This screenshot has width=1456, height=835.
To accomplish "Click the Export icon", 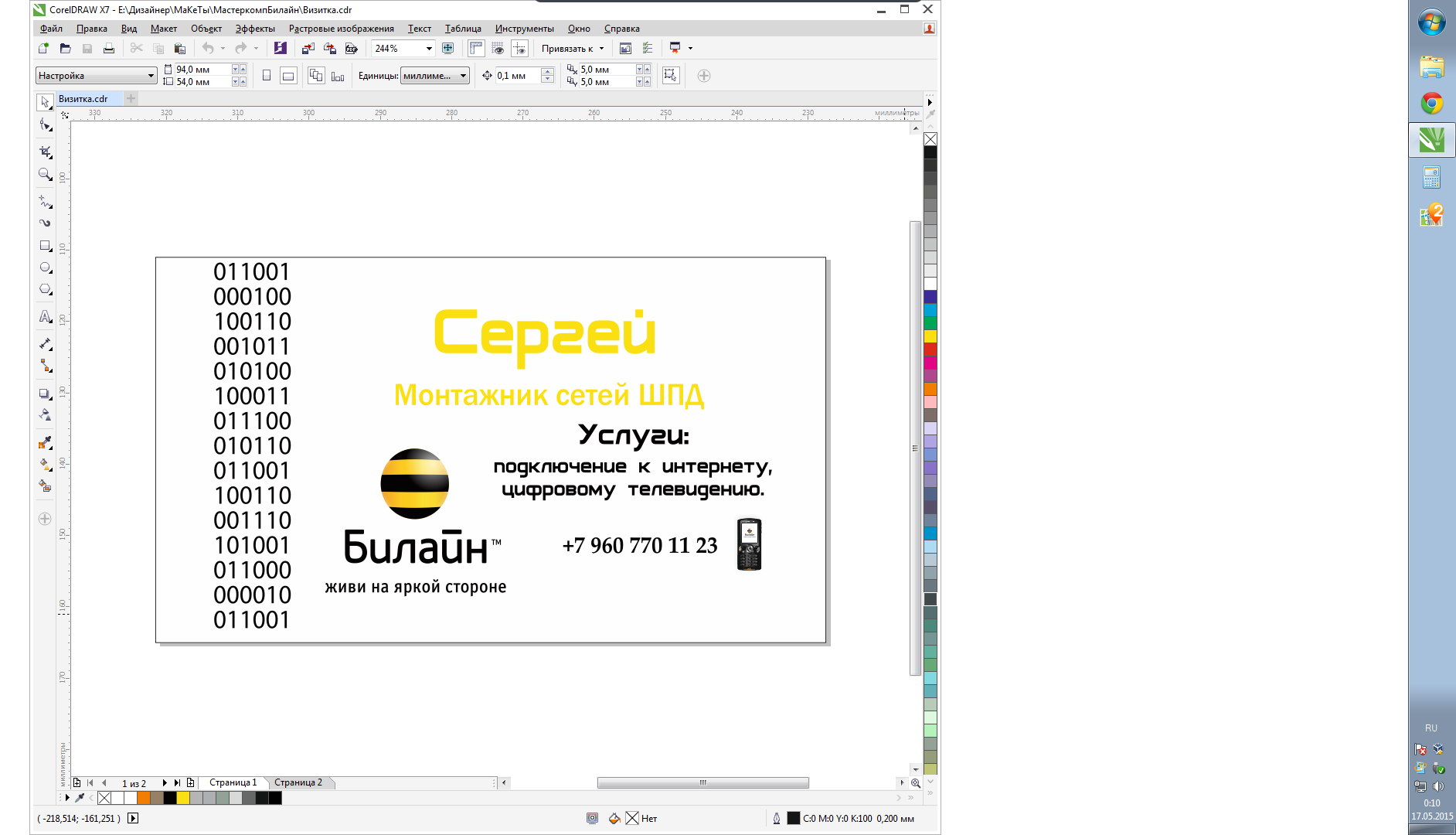I will [330, 48].
